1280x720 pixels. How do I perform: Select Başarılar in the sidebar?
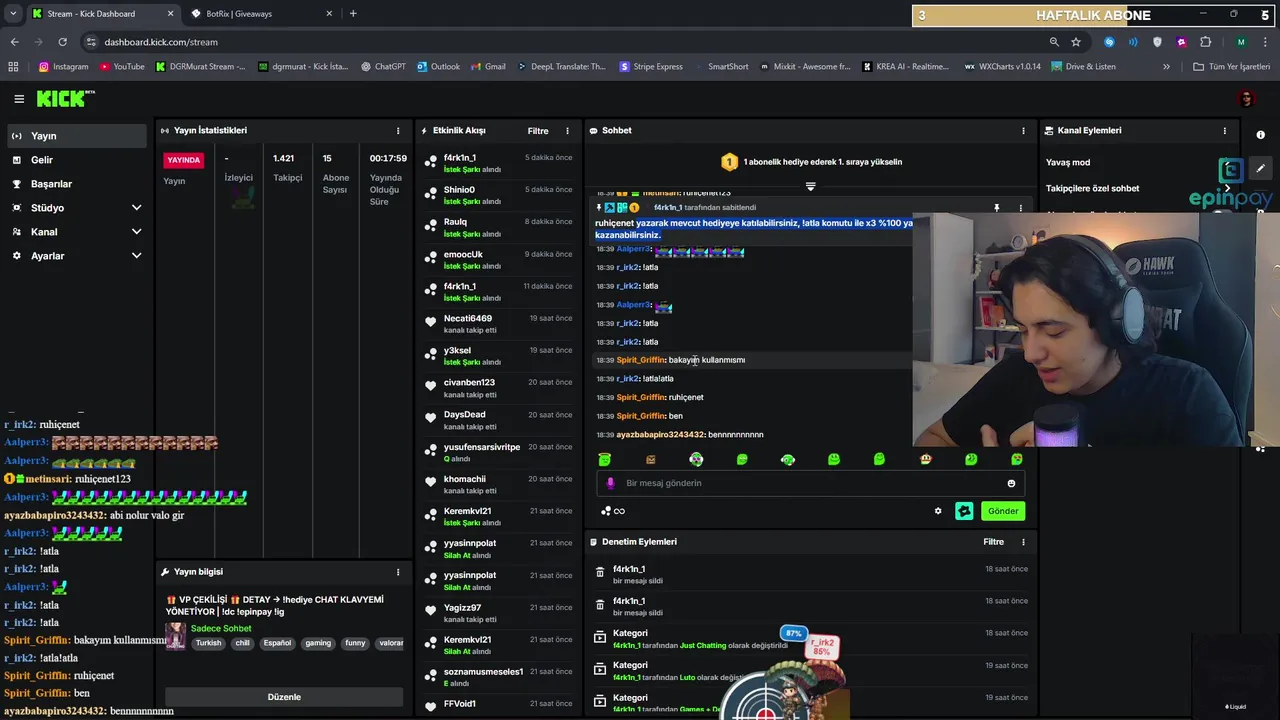[75, 184]
